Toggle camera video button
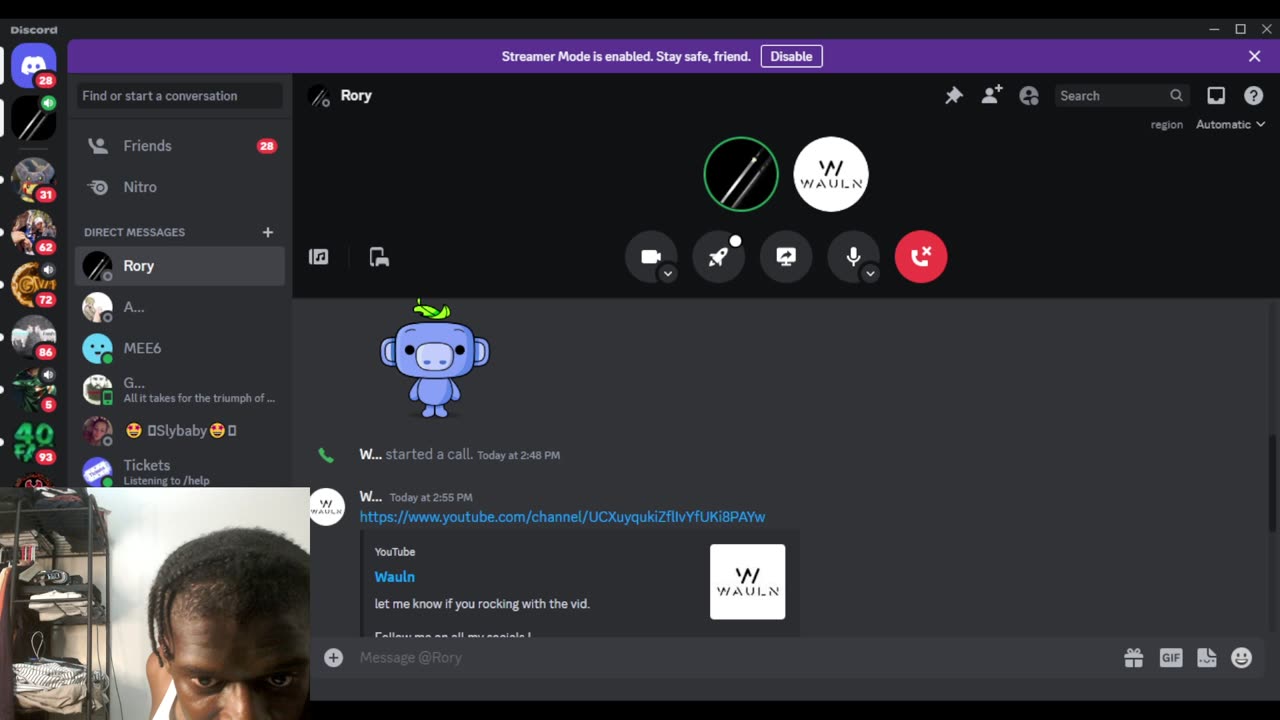This screenshot has height=720, width=1280. [x=651, y=257]
